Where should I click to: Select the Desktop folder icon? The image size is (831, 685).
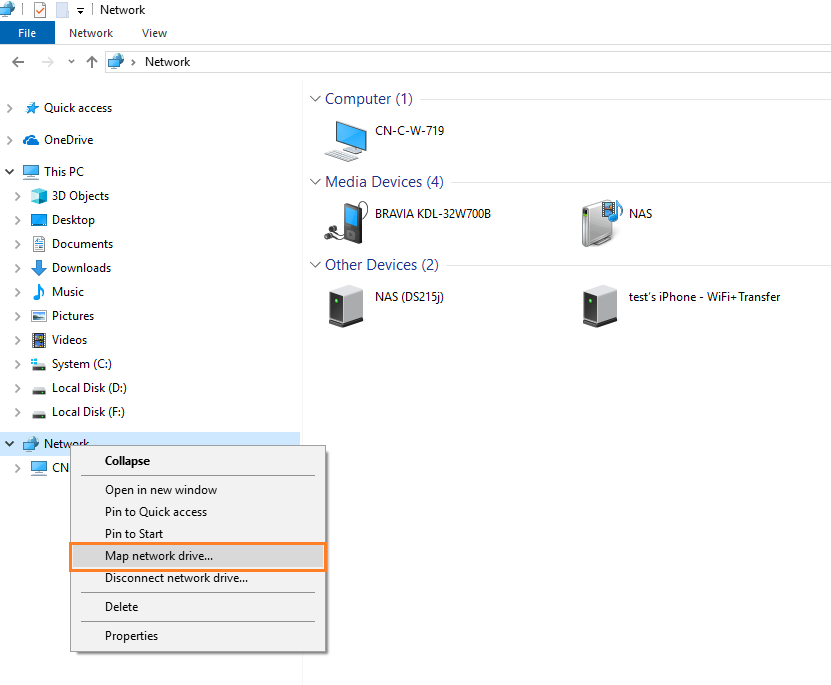pyautogui.click(x=39, y=220)
